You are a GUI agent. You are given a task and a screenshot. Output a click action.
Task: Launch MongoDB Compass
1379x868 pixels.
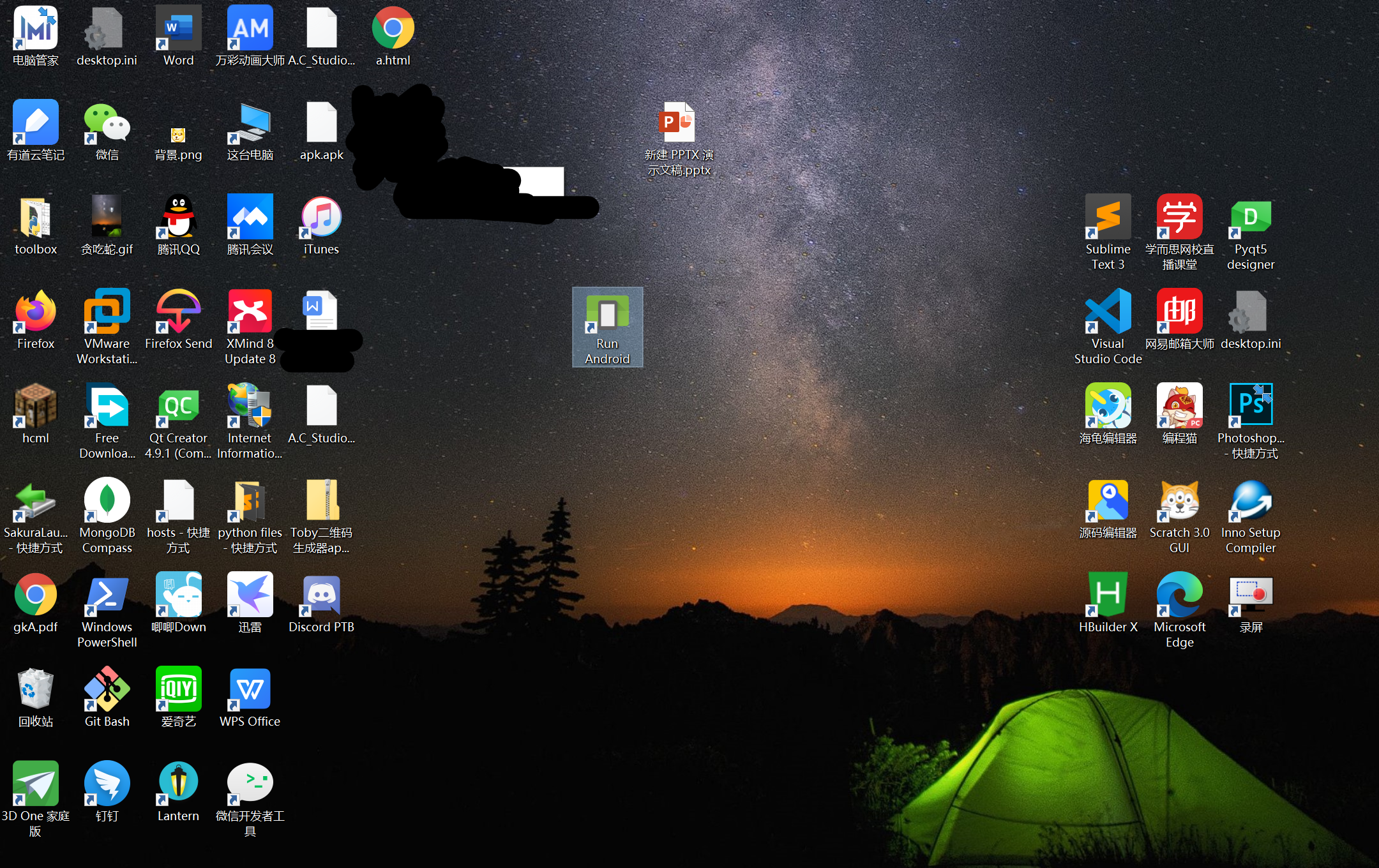click(107, 516)
